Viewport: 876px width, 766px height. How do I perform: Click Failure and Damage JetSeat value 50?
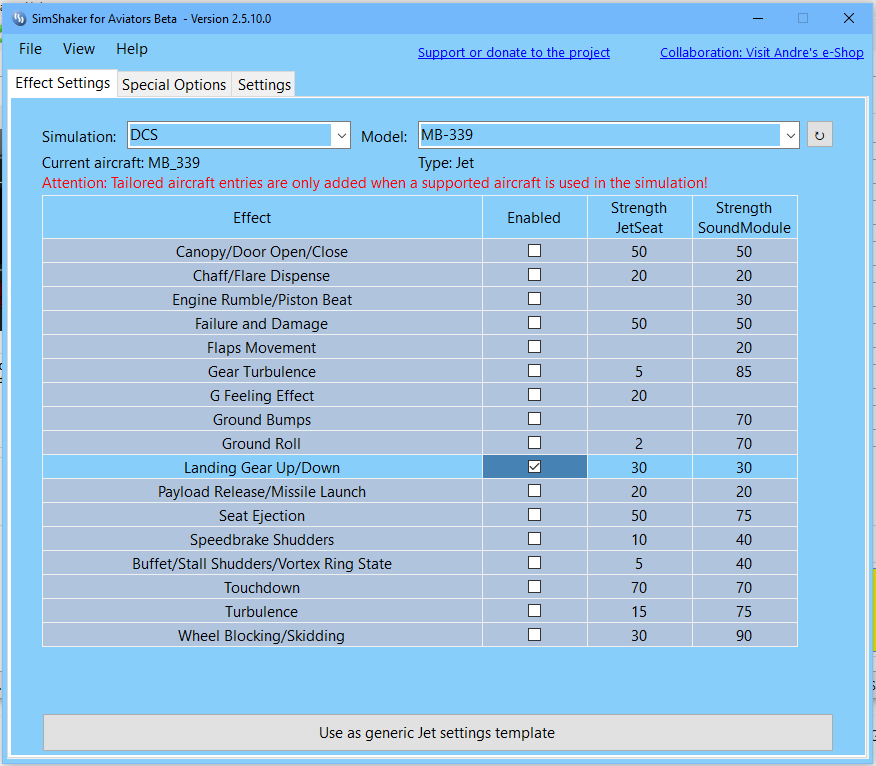click(x=639, y=324)
